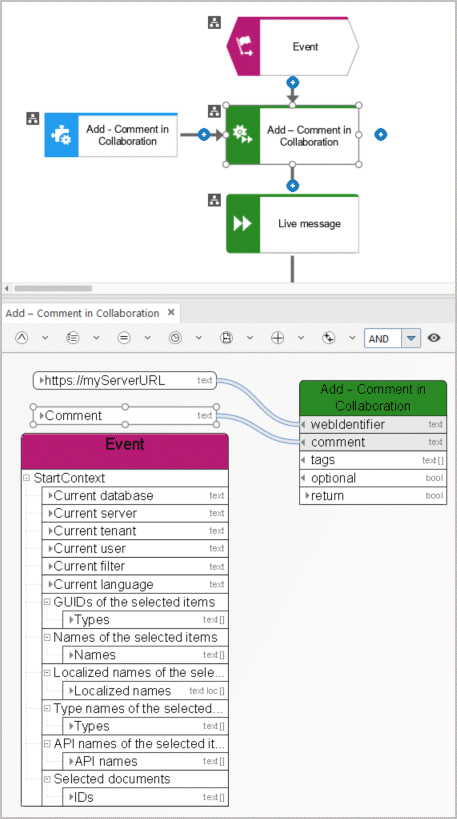Click the comment input parameter row
The height and width of the screenshot is (819, 457).
point(373,442)
